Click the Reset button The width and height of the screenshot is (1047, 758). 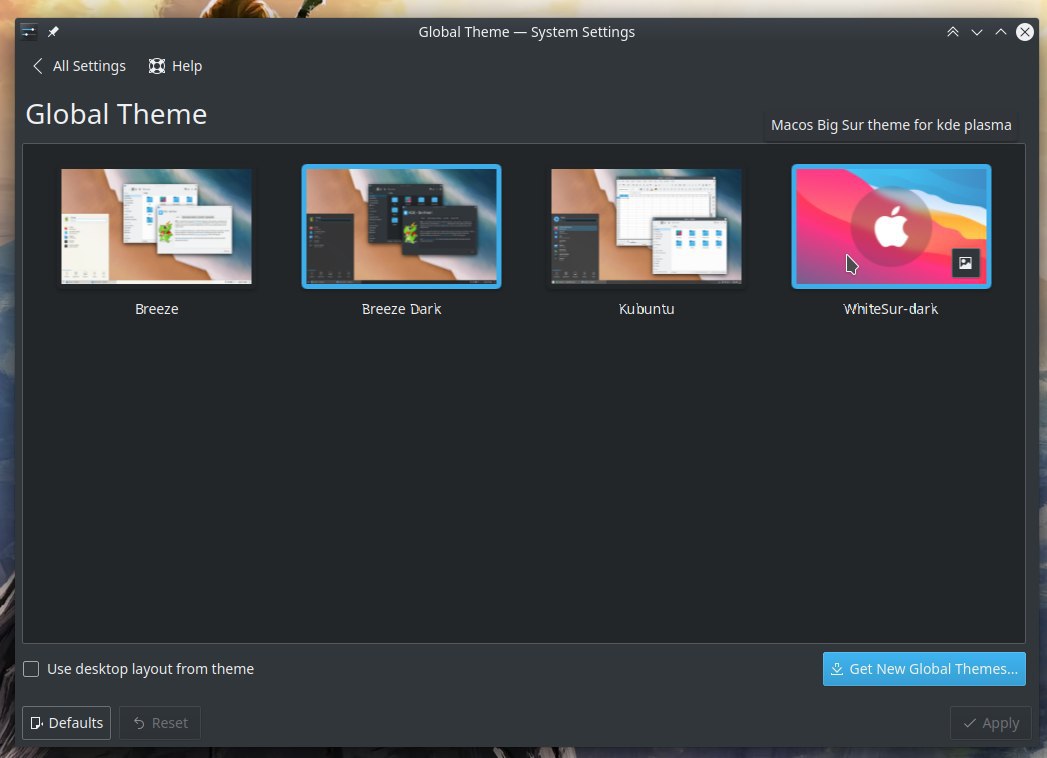point(160,723)
